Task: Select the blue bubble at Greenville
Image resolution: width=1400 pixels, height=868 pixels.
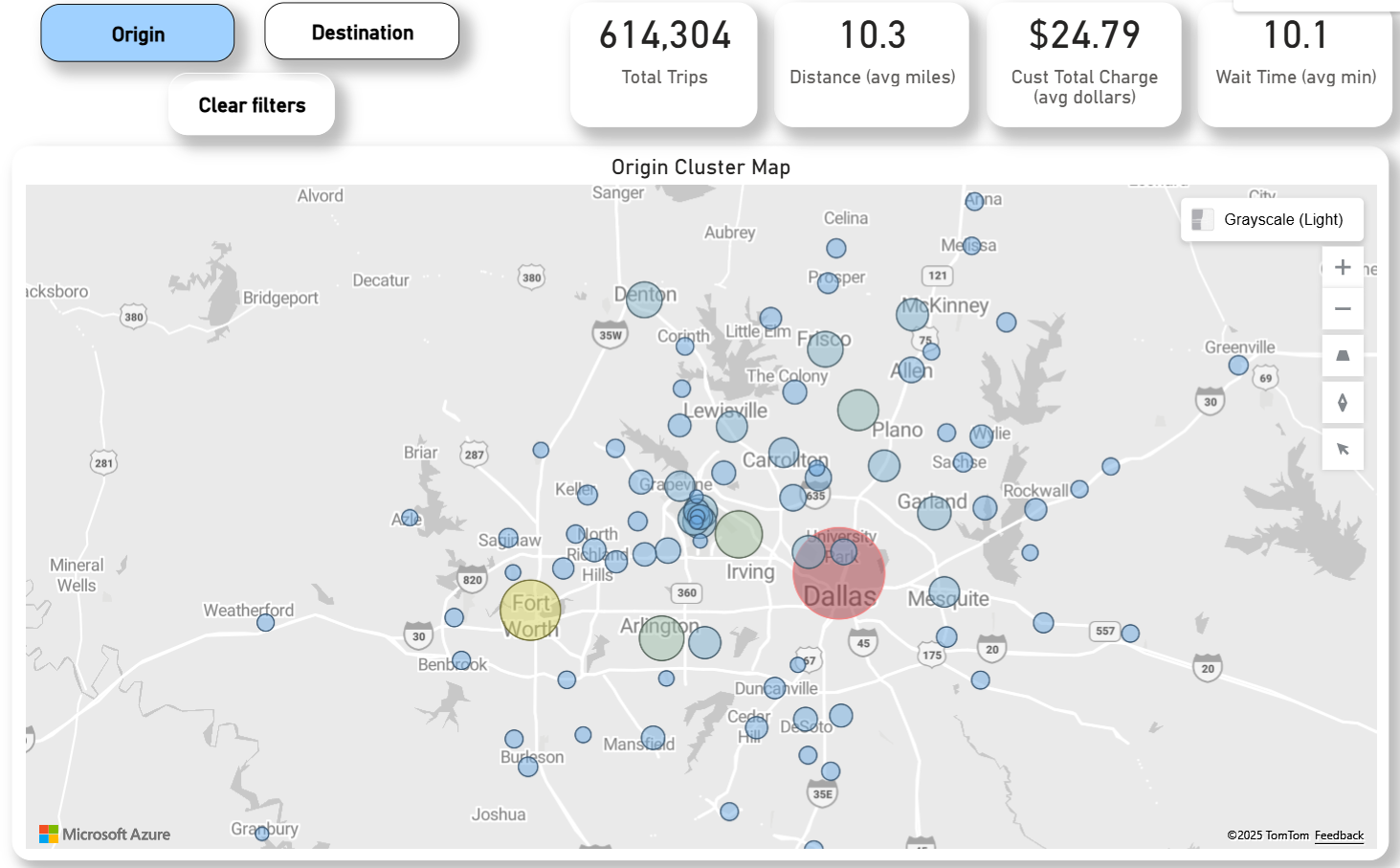Action: click(x=1238, y=366)
